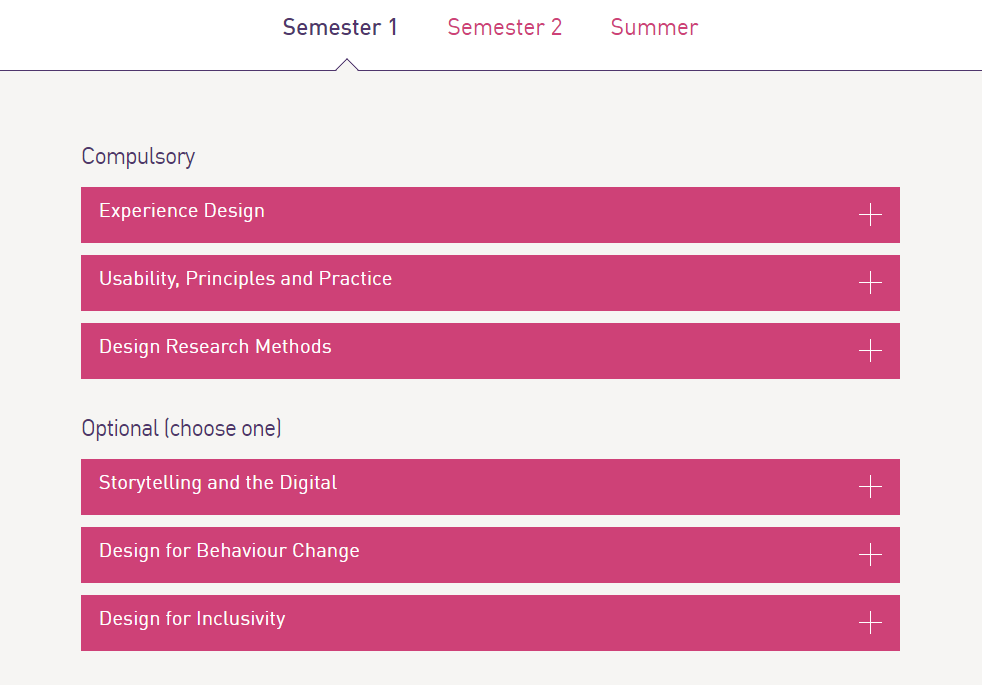Click the plus icon for Design for Behaviour Change
This screenshot has width=982, height=685.
pyautogui.click(x=870, y=555)
